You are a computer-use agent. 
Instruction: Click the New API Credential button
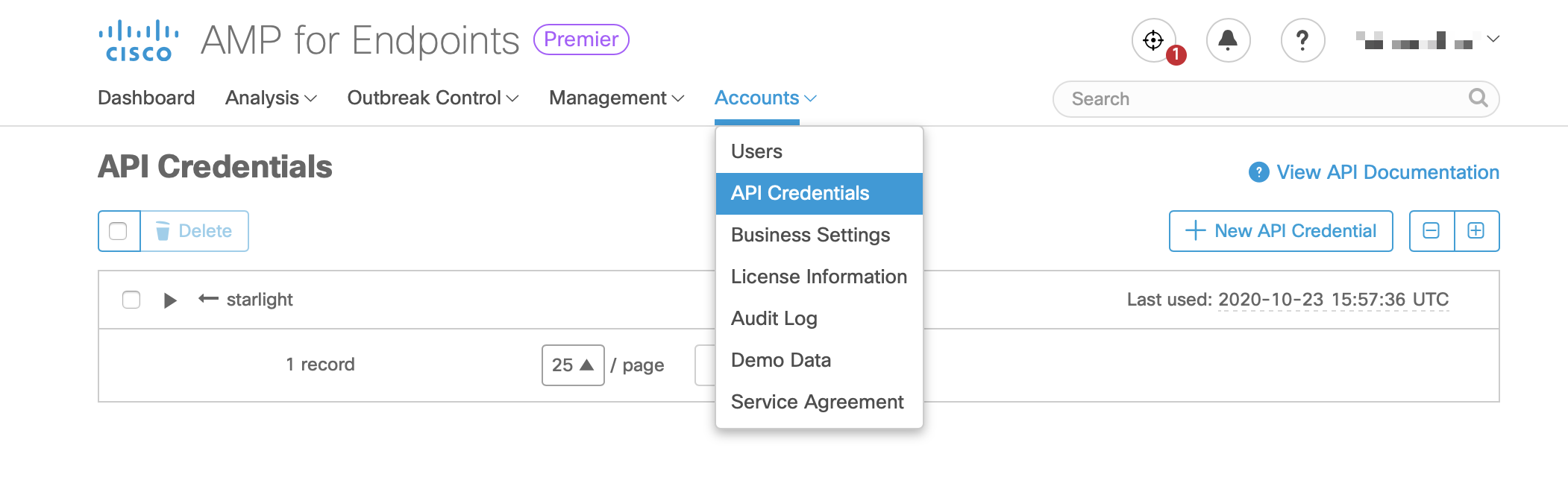[1280, 231]
